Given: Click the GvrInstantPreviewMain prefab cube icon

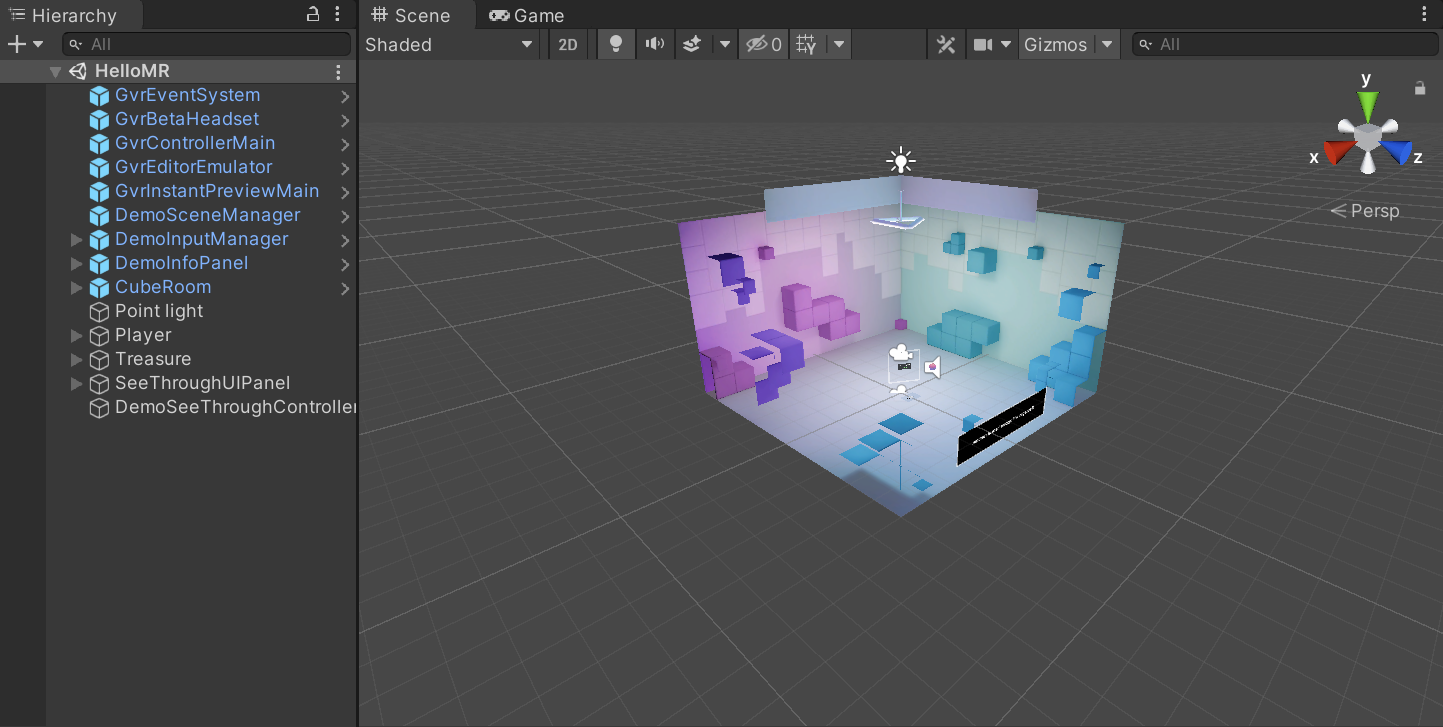Looking at the screenshot, I should [99, 192].
